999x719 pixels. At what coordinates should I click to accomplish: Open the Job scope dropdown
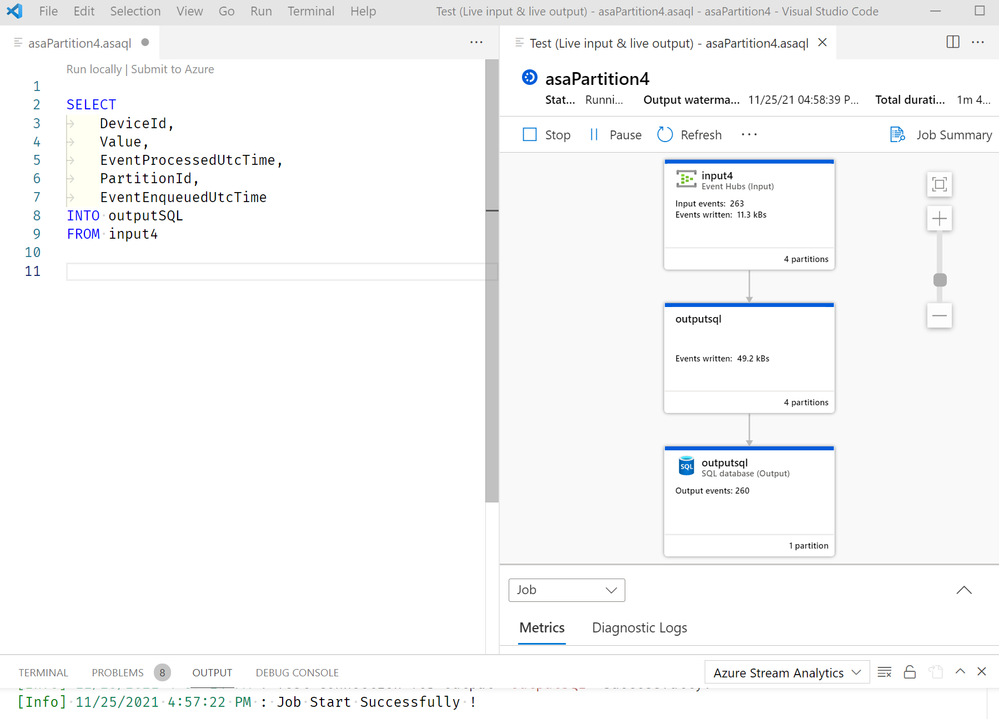pos(566,590)
